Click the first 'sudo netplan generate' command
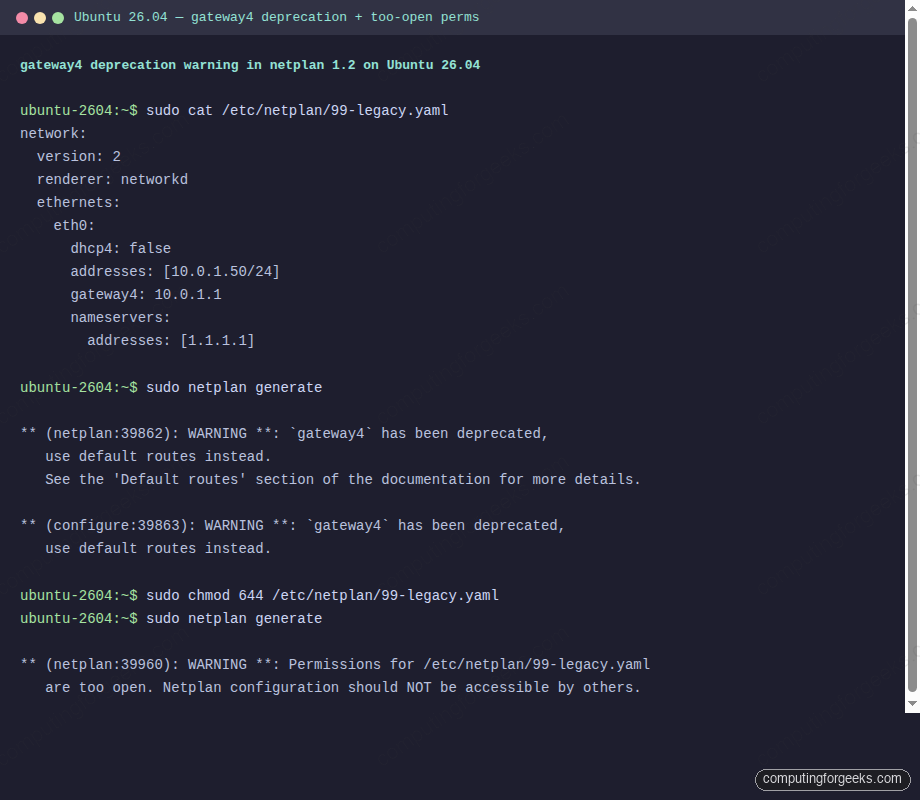Viewport: 920px width, 800px height. click(x=240, y=387)
